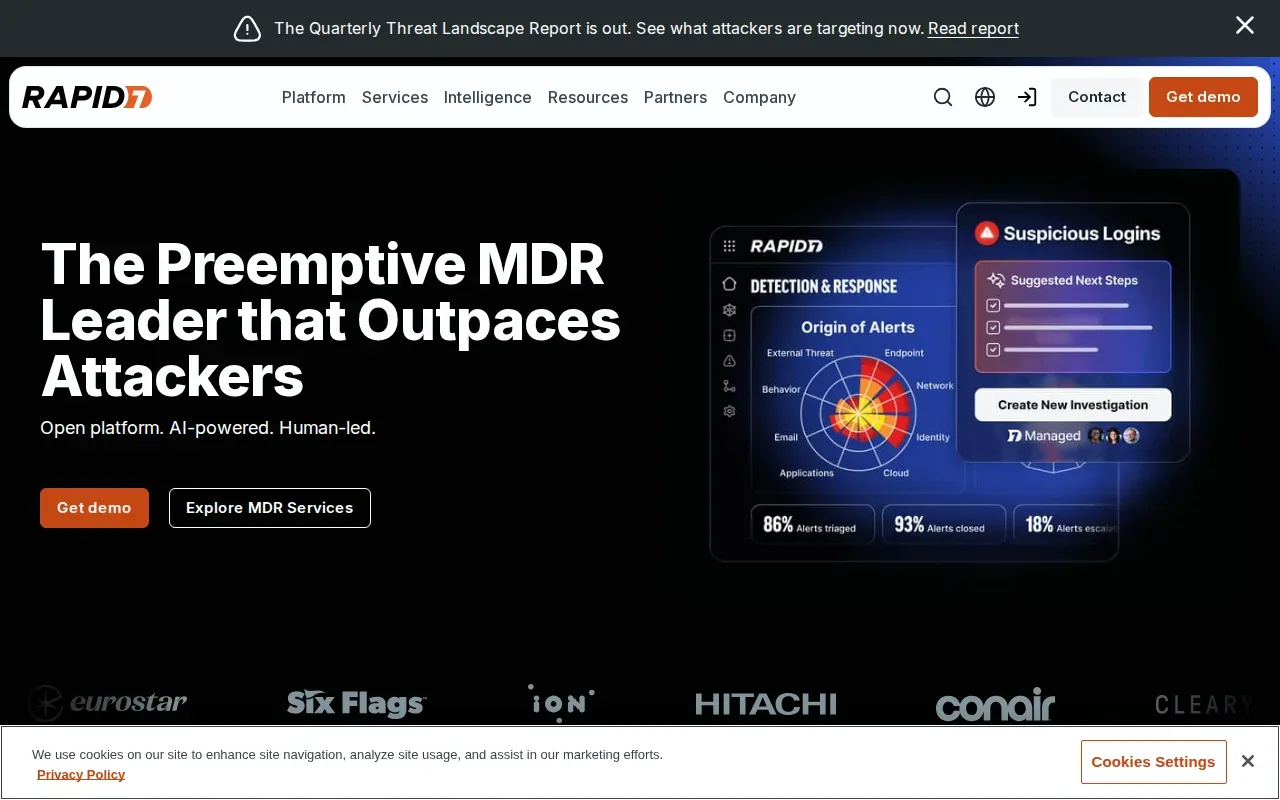Click the sign-in arrow icon

tap(1027, 97)
